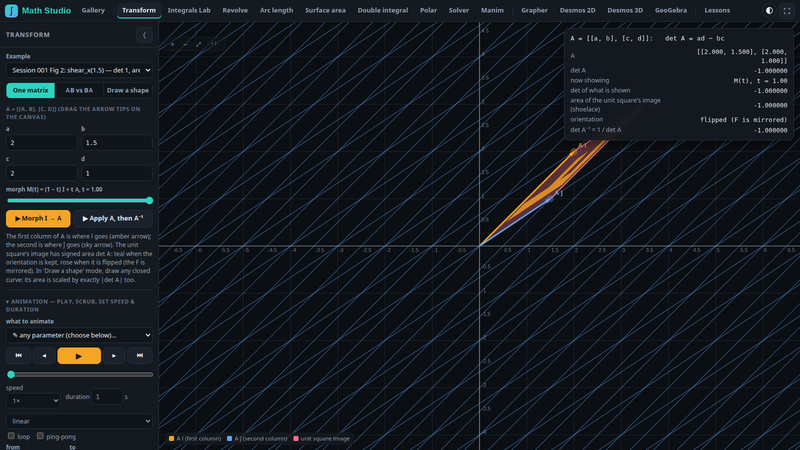Zoom out of the canvas with the minus icon
The image size is (800, 450).
(185, 44)
